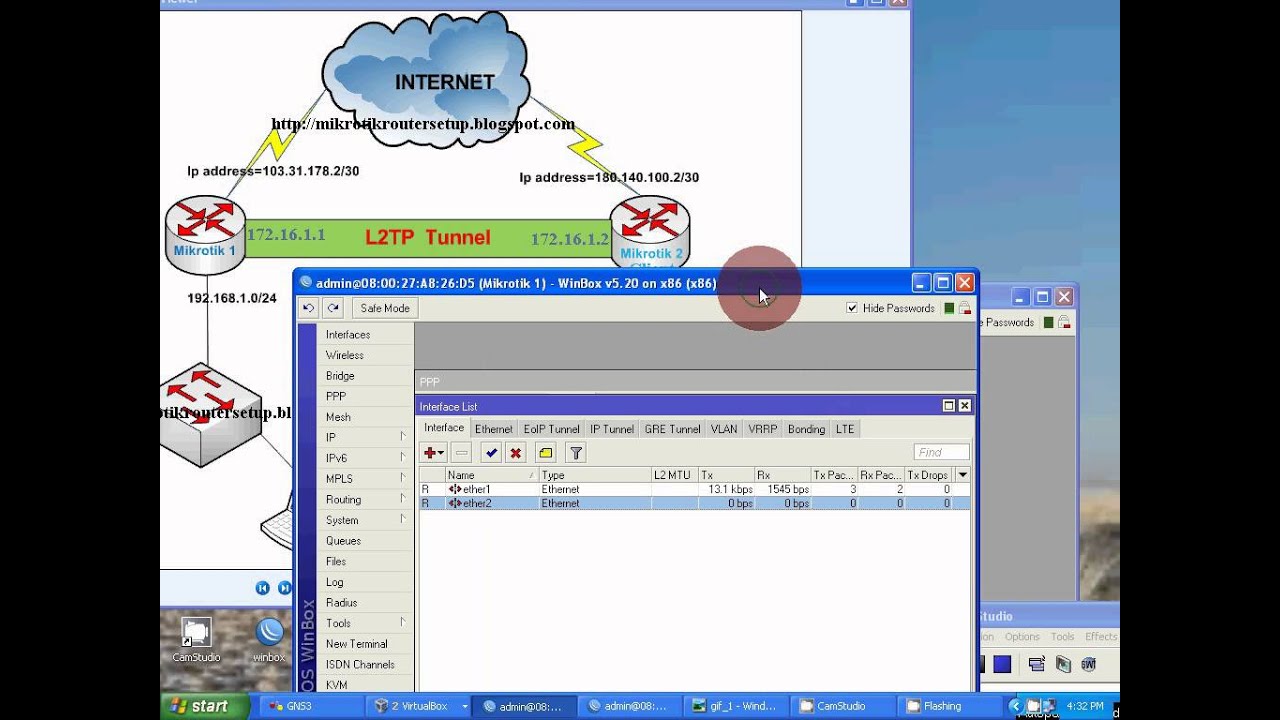Enable interface with blue checkmark button

pos(491,453)
